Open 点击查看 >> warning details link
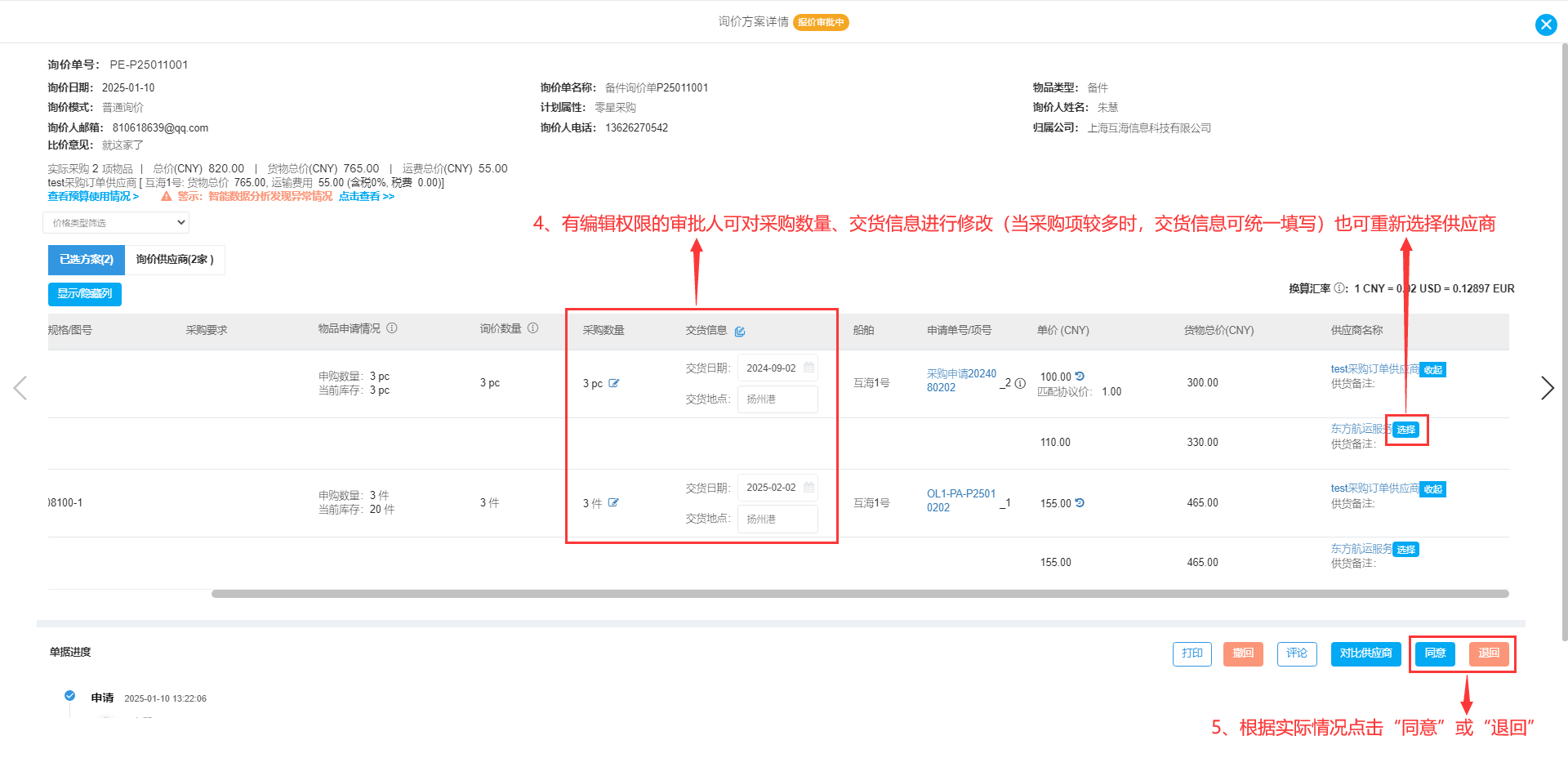The width and height of the screenshot is (1568, 767). 367,197
